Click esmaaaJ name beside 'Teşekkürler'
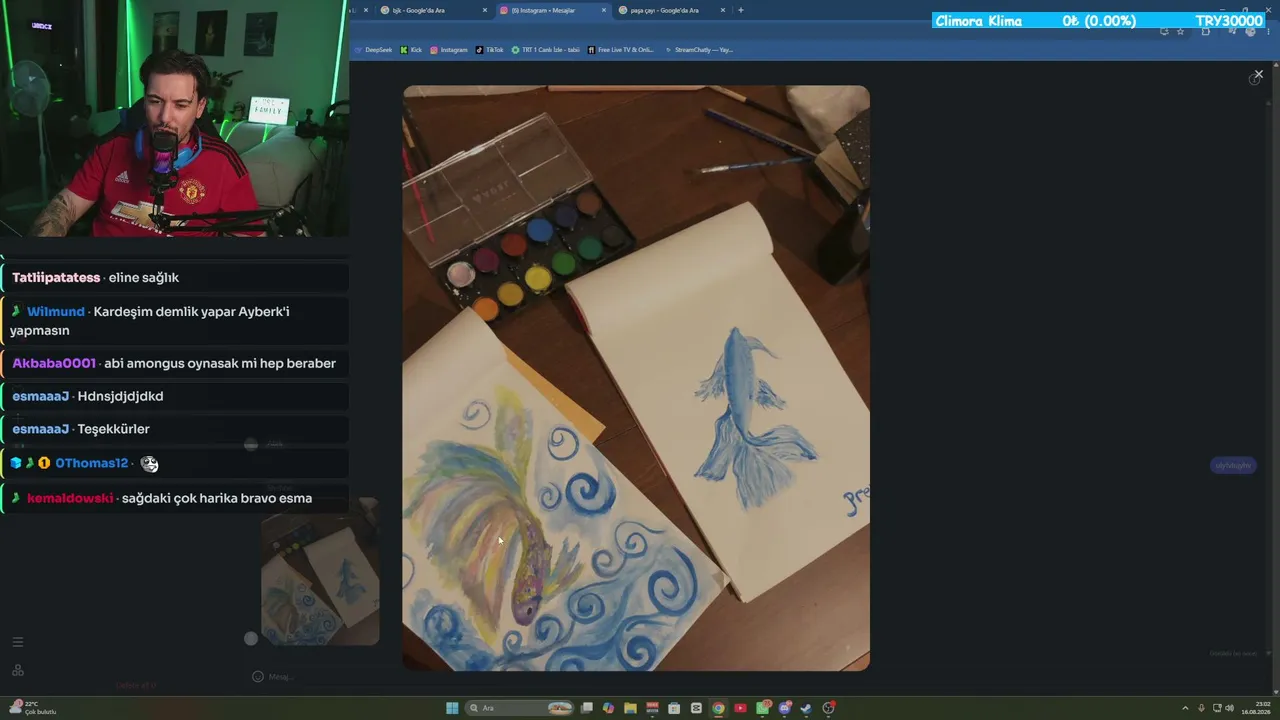This screenshot has height=720, width=1280. coord(41,429)
